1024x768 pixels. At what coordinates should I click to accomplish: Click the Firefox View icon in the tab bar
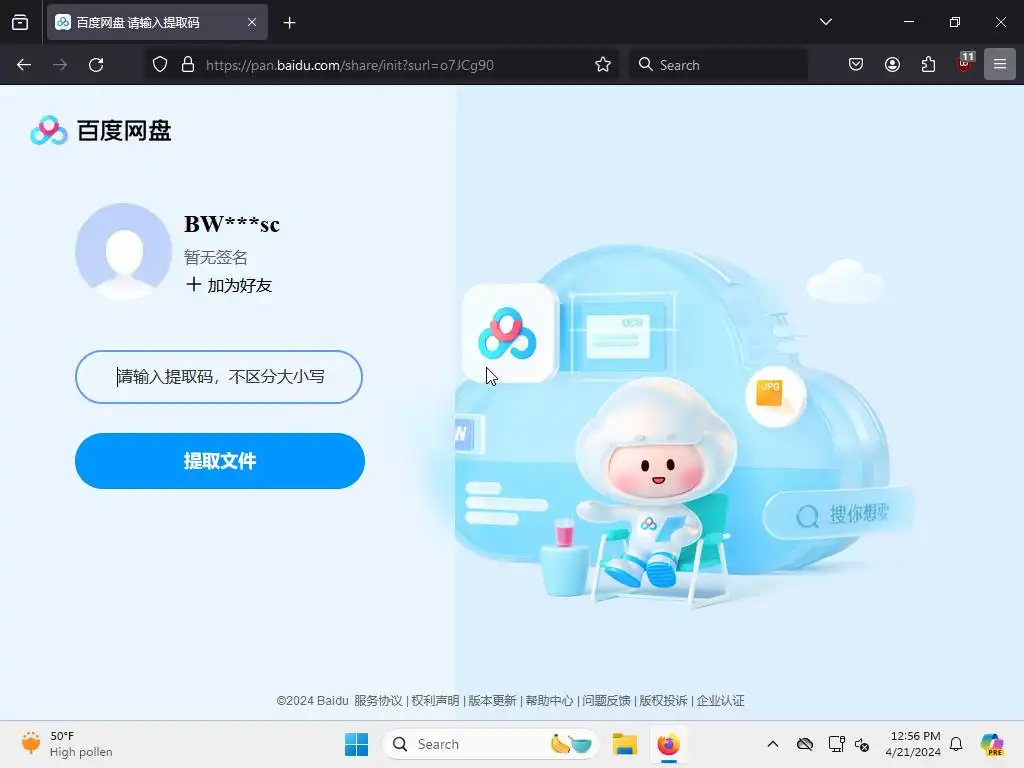(20, 22)
